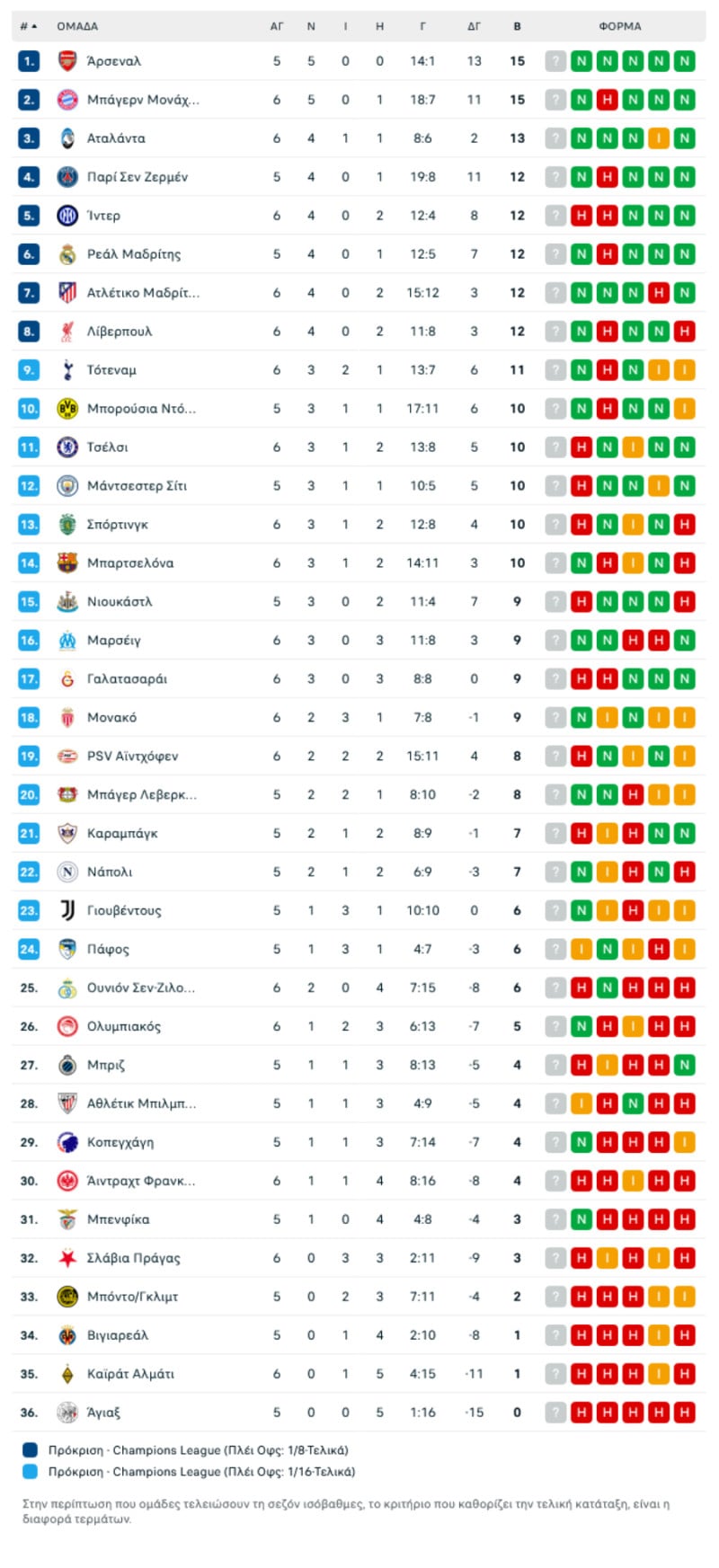Click the Inter club logo

(67, 216)
